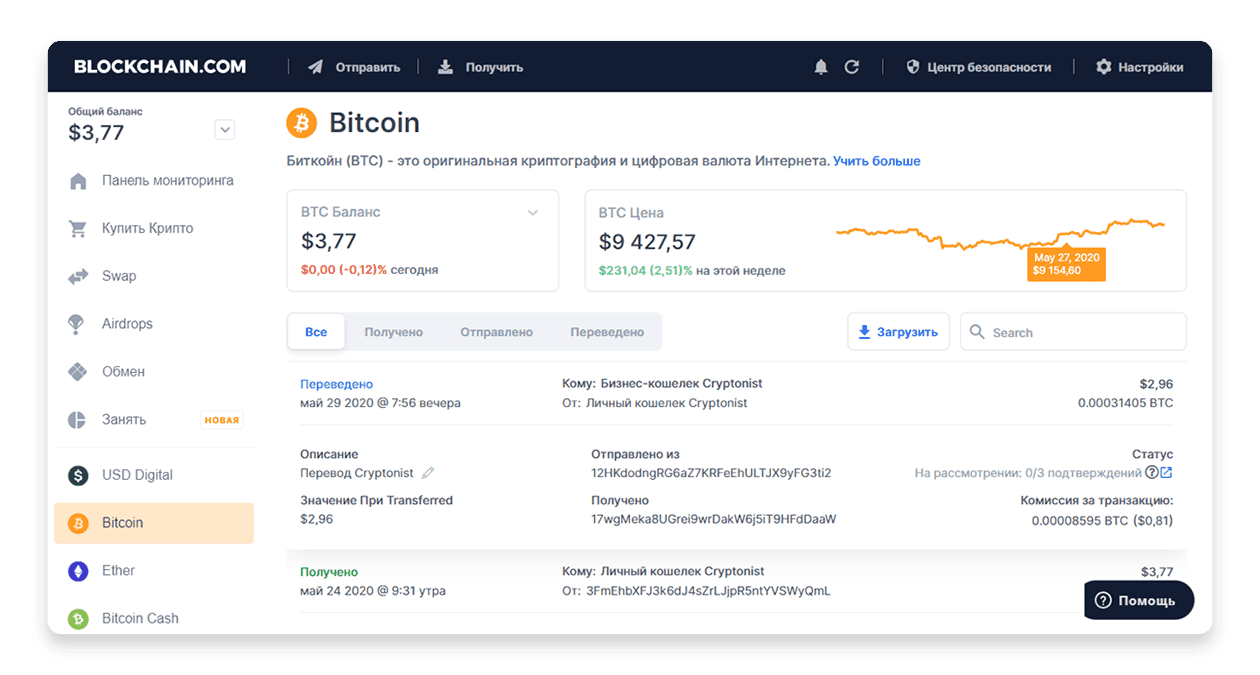
Task: Select the Все tab
Action: pos(316,332)
